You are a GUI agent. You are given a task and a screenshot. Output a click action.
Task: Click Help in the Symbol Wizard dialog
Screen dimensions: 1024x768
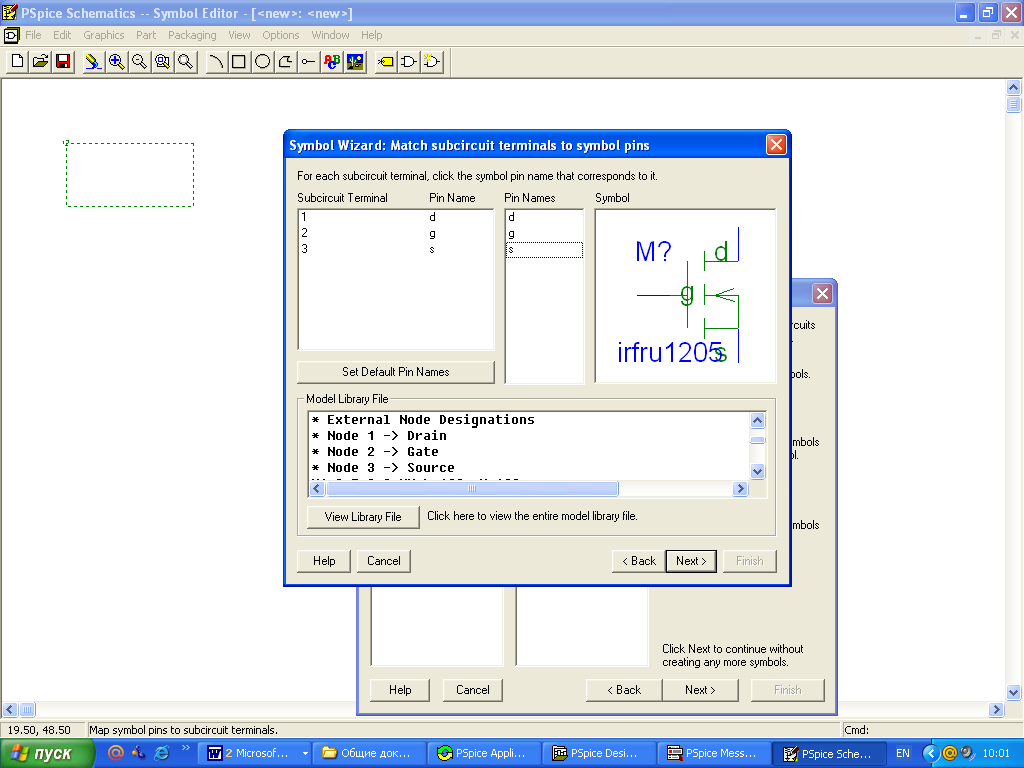[324, 561]
